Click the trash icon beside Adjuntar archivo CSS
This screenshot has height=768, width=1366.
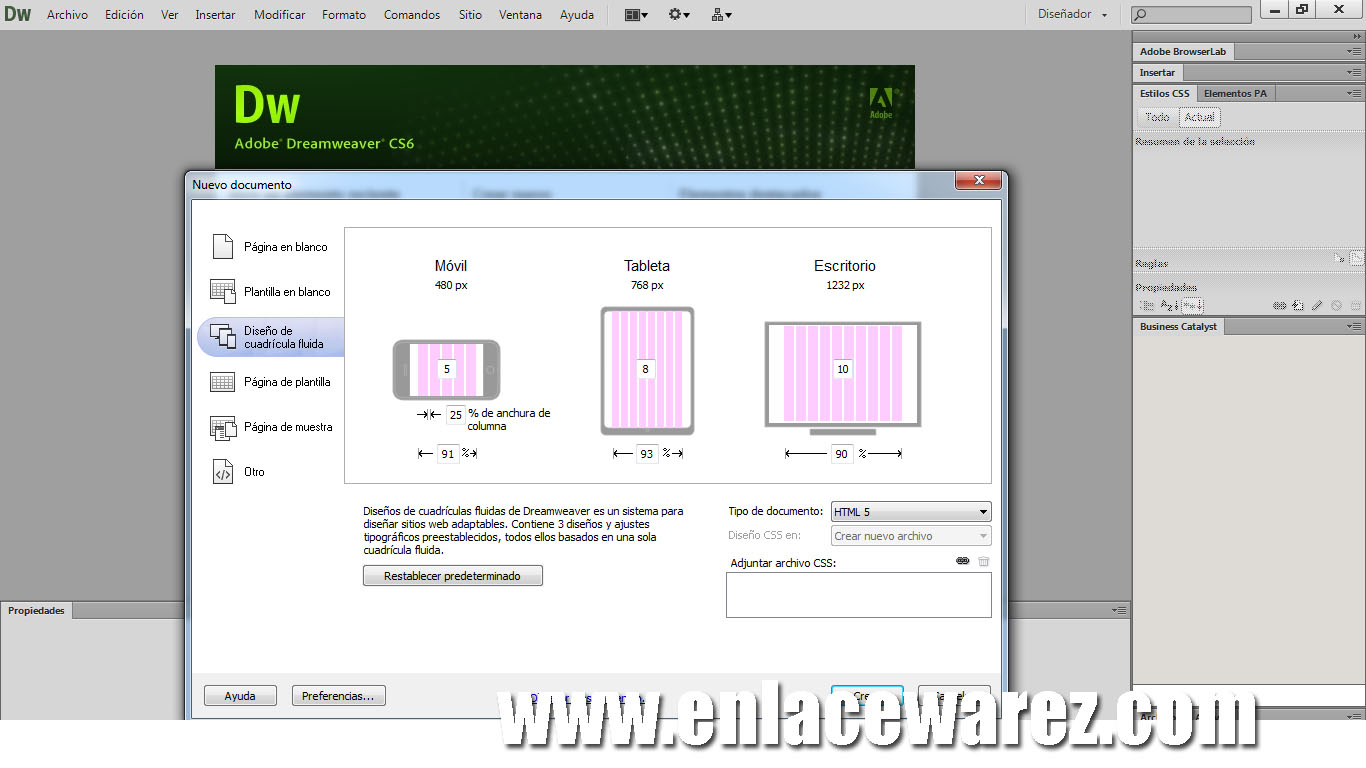coord(984,561)
